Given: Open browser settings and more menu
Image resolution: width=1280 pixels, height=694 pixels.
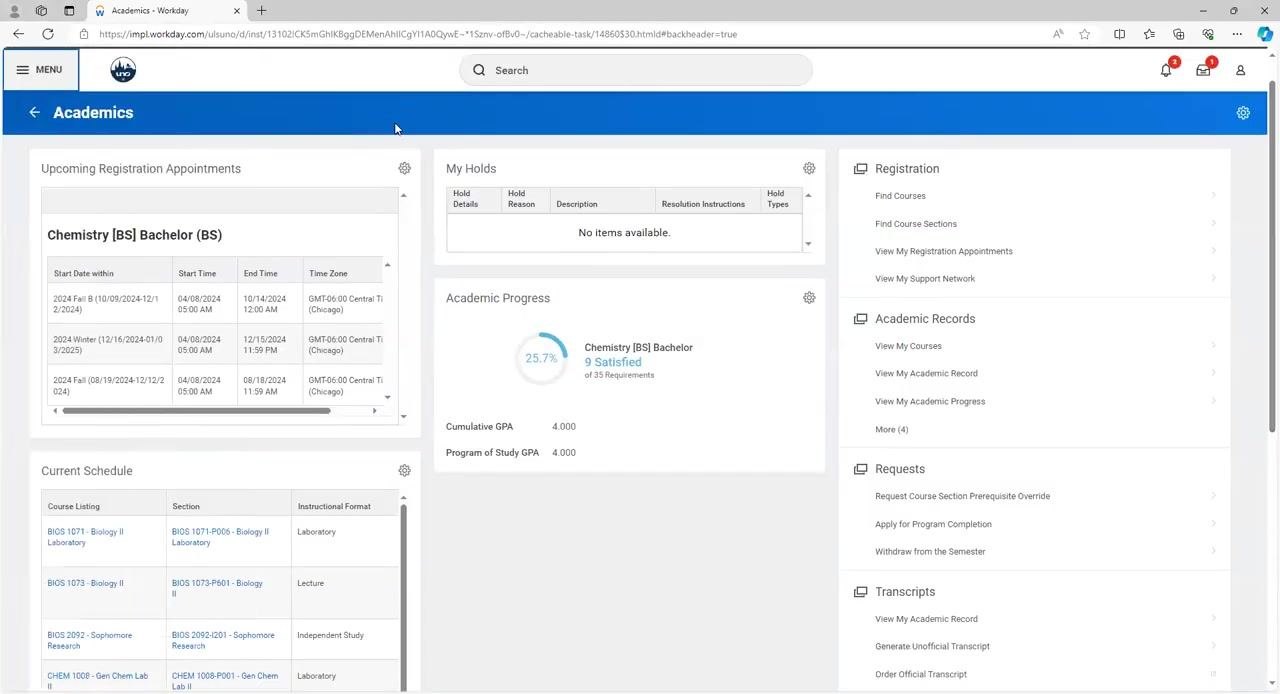Looking at the screenshot, I should click(1237, 34).
